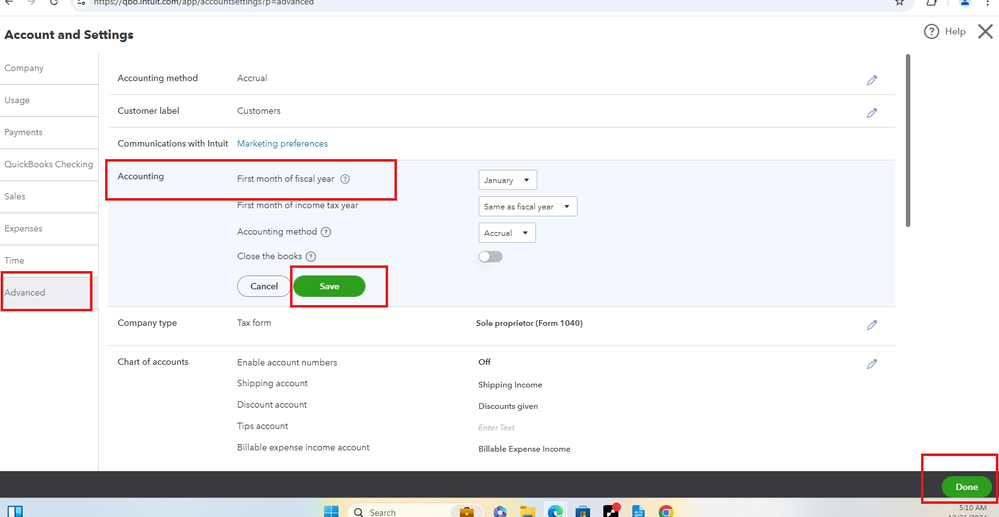
Task: Open File Explorer from the taskbar
Action: [527, 511]
